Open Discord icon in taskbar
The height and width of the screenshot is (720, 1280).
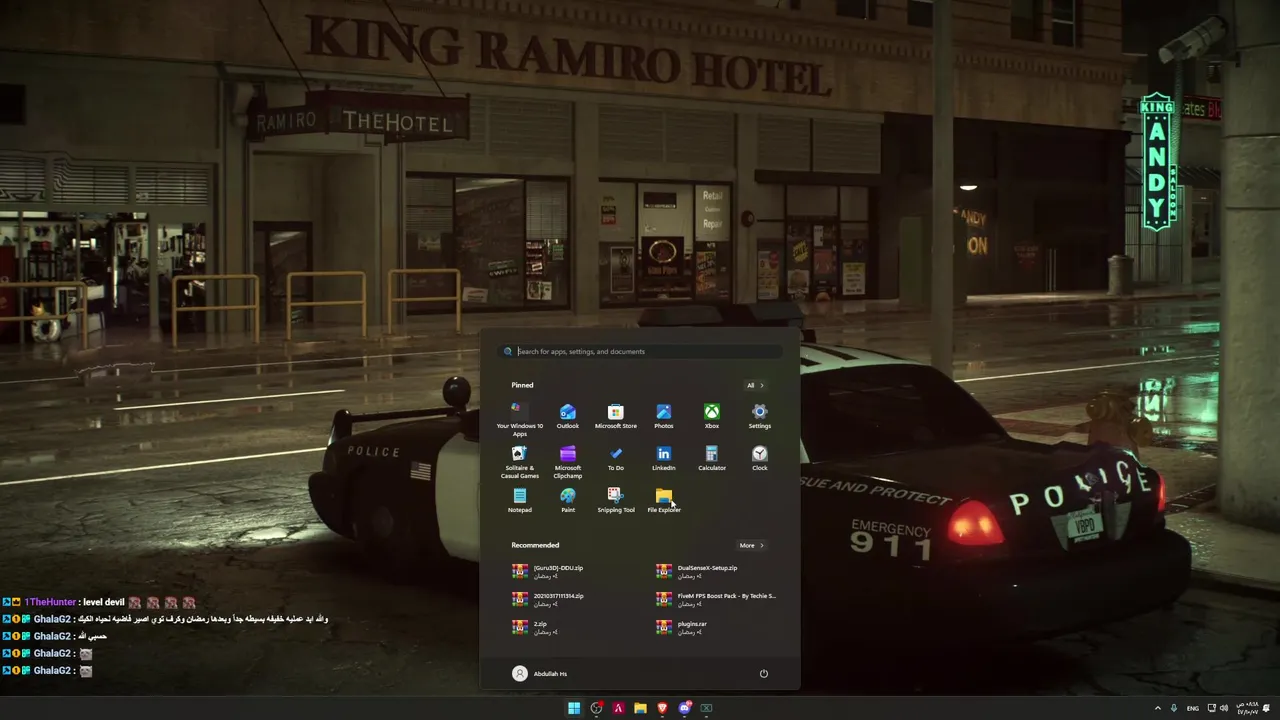click(684, 708)
